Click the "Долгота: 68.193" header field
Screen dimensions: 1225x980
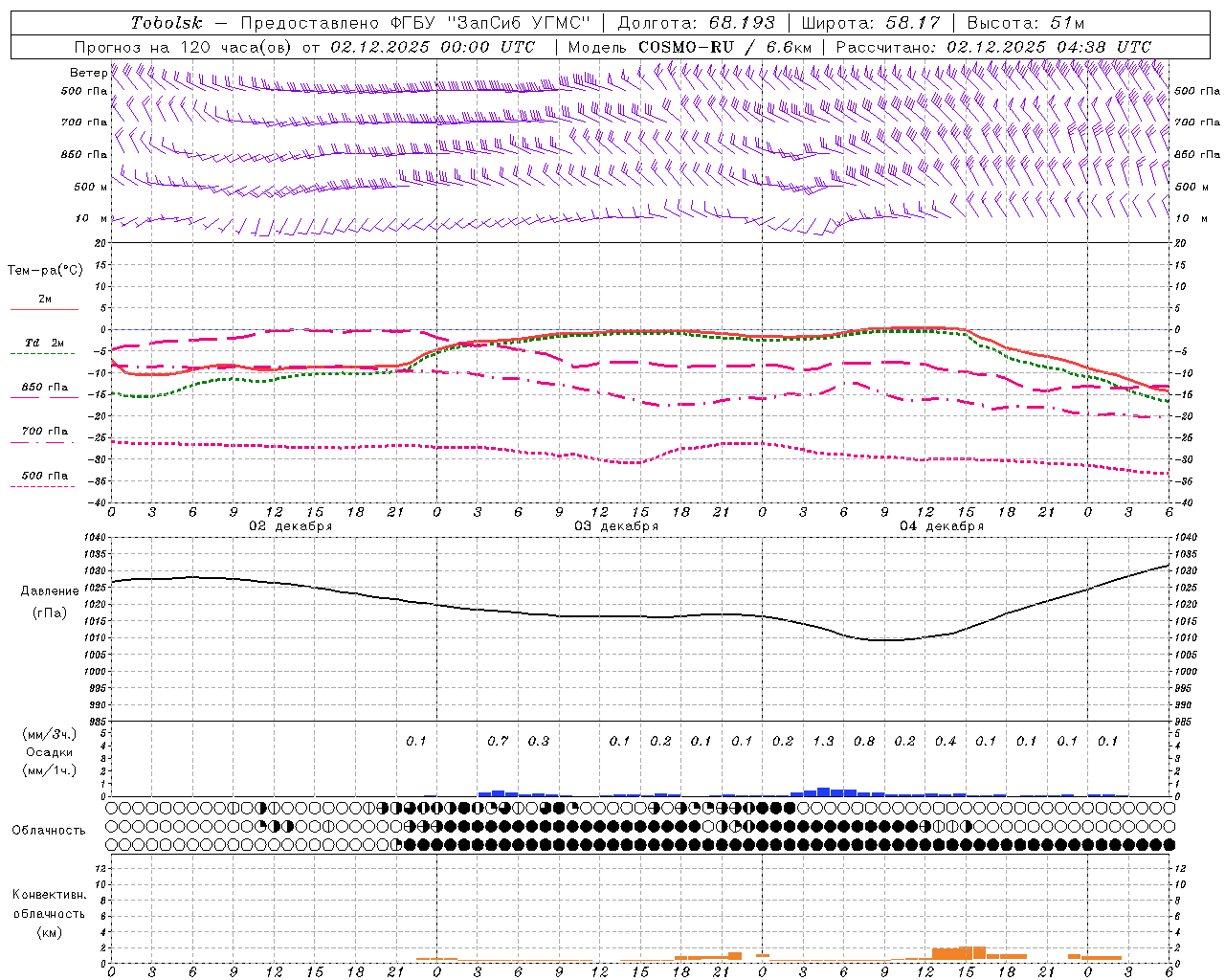click(696, 23)
